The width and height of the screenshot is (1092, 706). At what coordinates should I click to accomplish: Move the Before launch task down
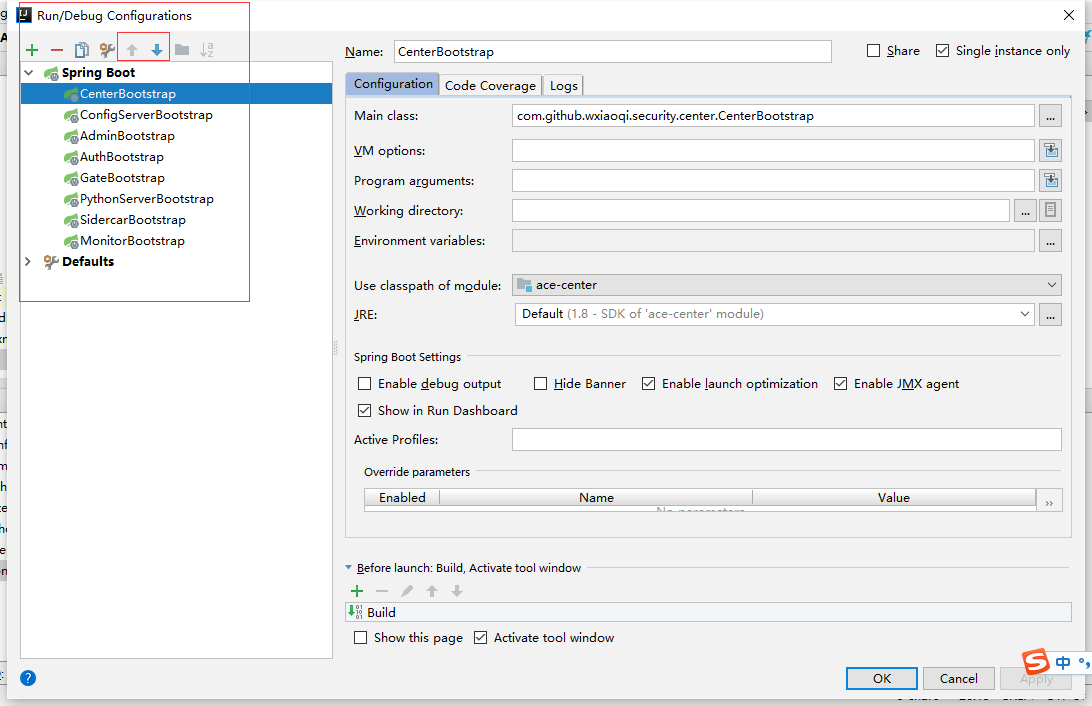click(x=457, y=591)
